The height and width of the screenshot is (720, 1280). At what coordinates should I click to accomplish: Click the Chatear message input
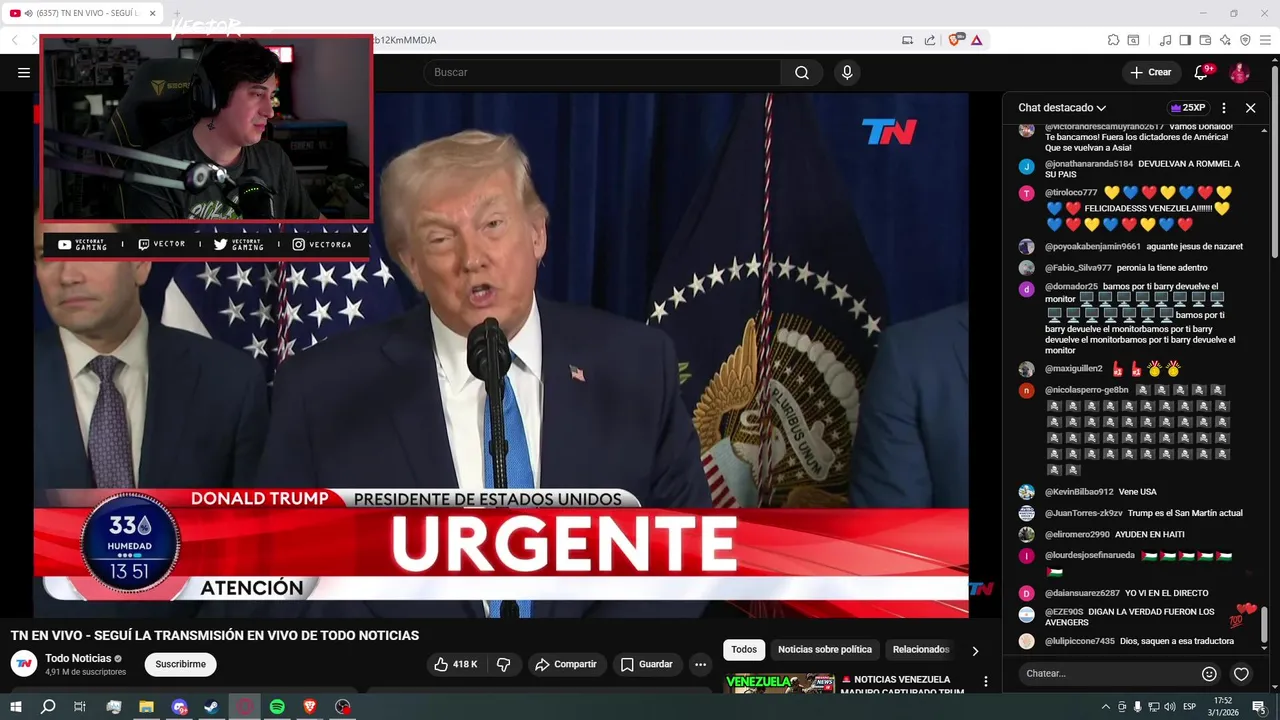[1108, 674]
